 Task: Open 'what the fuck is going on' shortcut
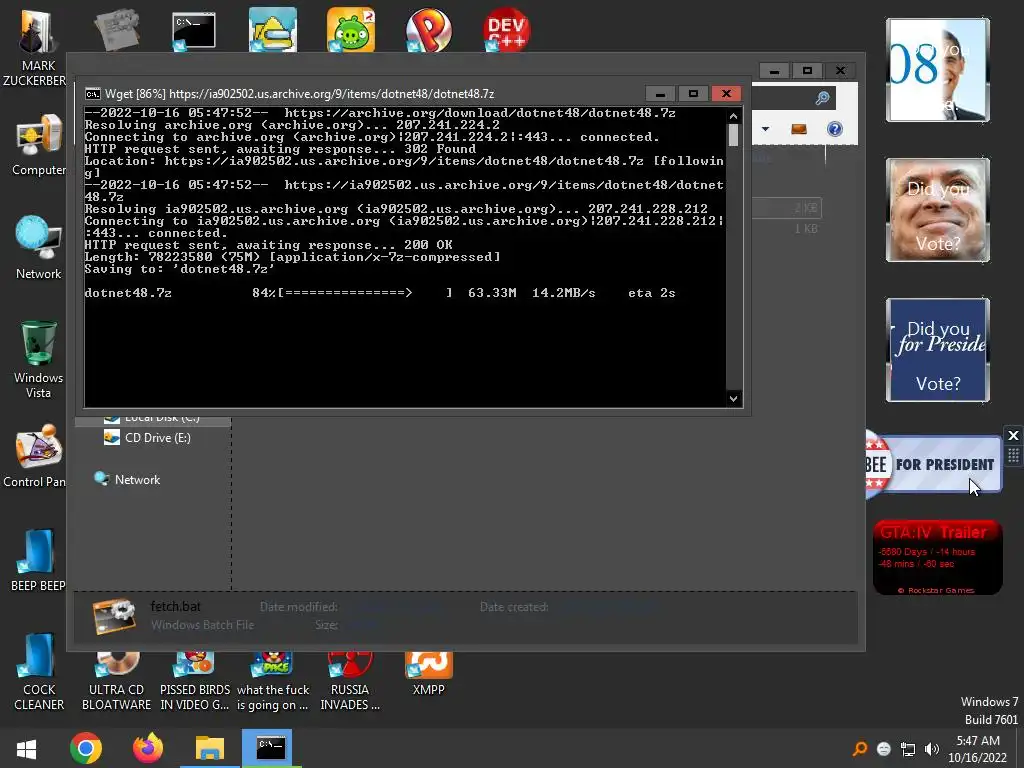[273, 682]
